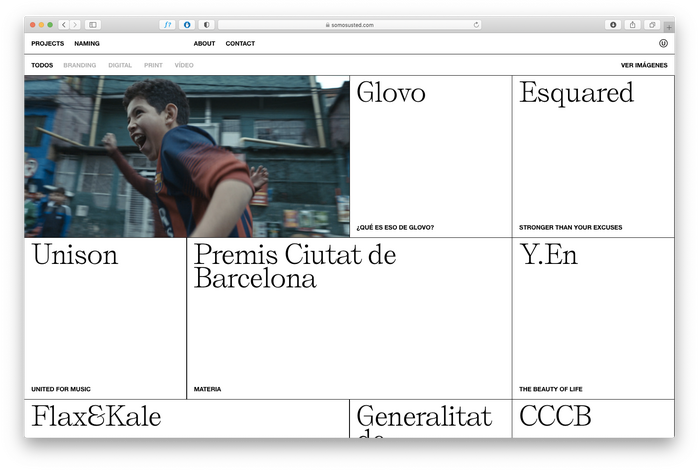Viewport: 699px width, 470px height.
Task: Maximize Safari with the green button
Action: 50,25
